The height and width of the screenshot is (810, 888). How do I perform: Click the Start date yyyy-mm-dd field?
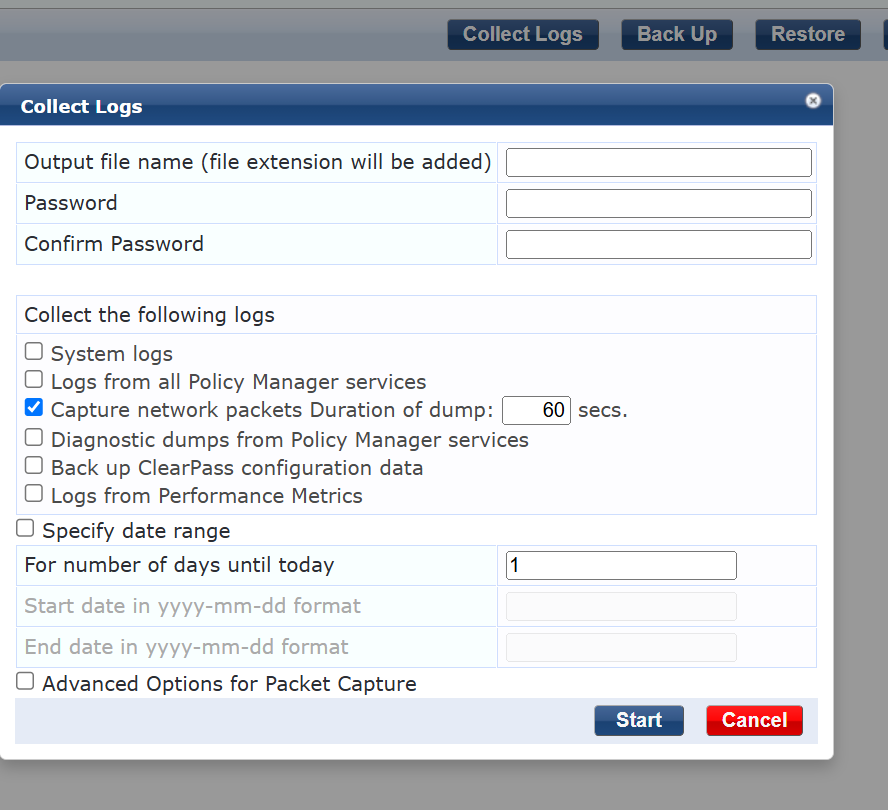tap(621, 606)
